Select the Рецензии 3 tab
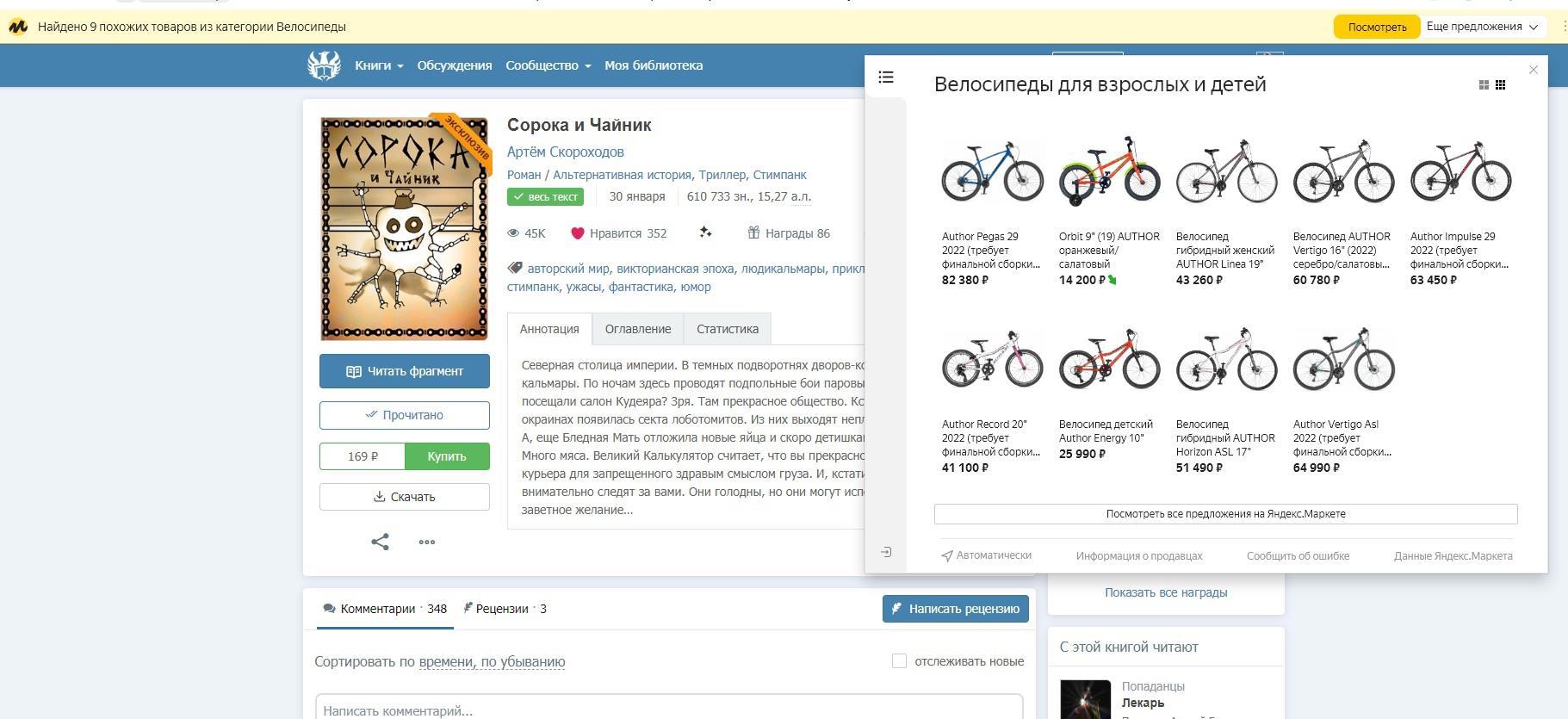Screen dimensions: 1568x719 tap(505, 609)
